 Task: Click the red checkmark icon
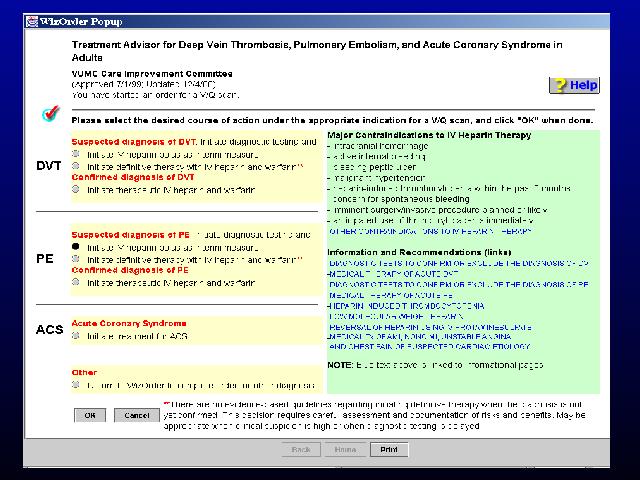[51, 113]
